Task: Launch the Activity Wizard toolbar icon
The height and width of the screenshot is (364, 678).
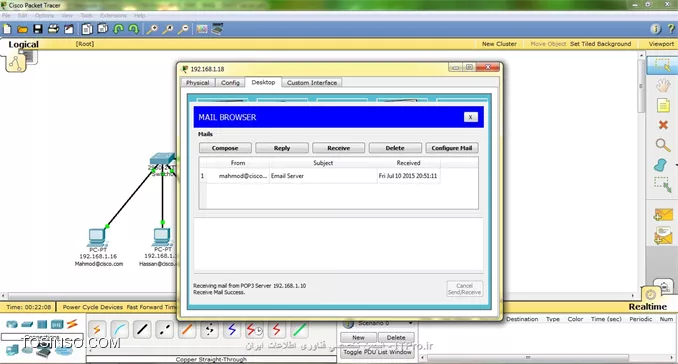Action: 69,29
